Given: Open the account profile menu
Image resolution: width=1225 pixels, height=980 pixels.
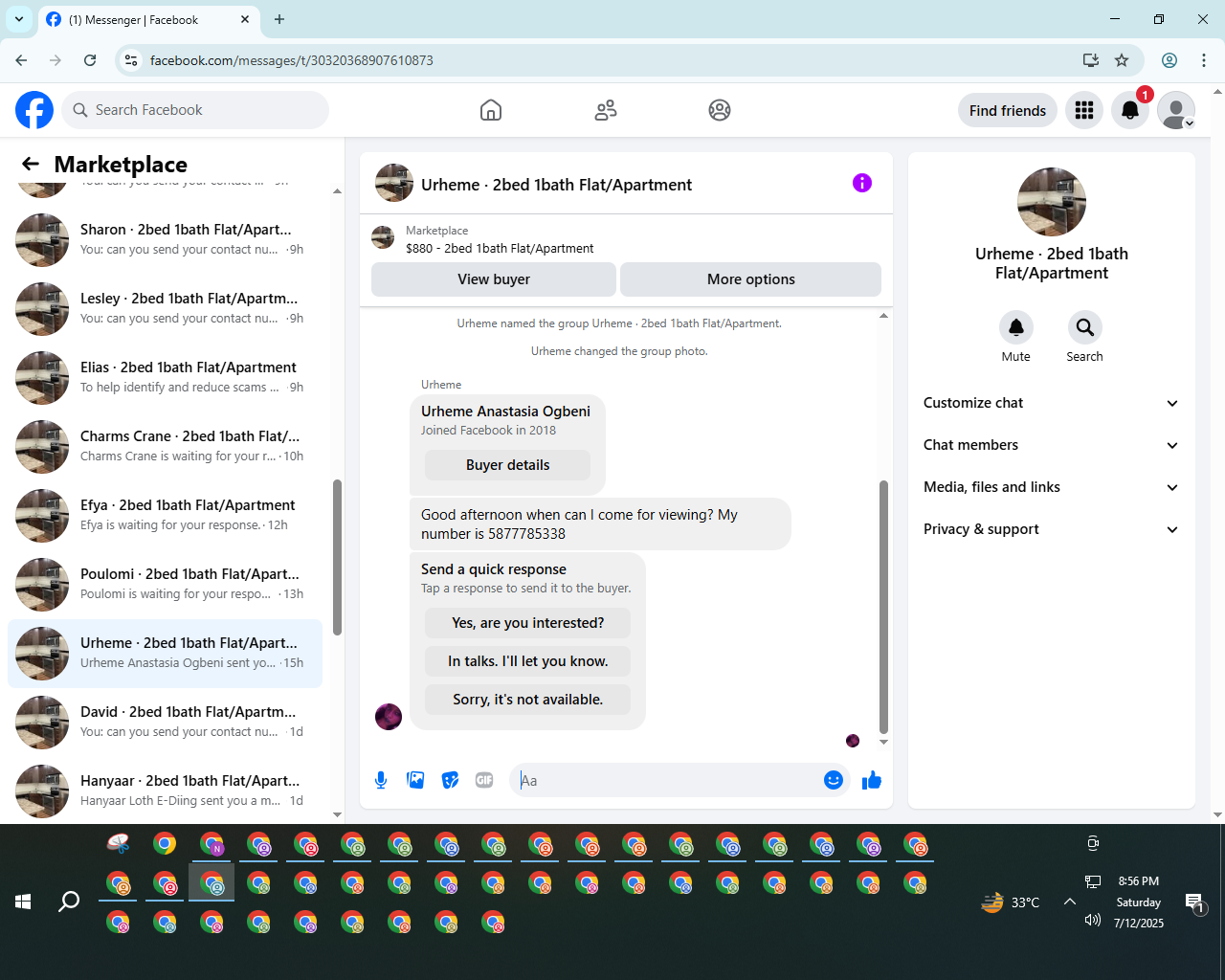Looking at the screenshot, I should point(1176,110).
